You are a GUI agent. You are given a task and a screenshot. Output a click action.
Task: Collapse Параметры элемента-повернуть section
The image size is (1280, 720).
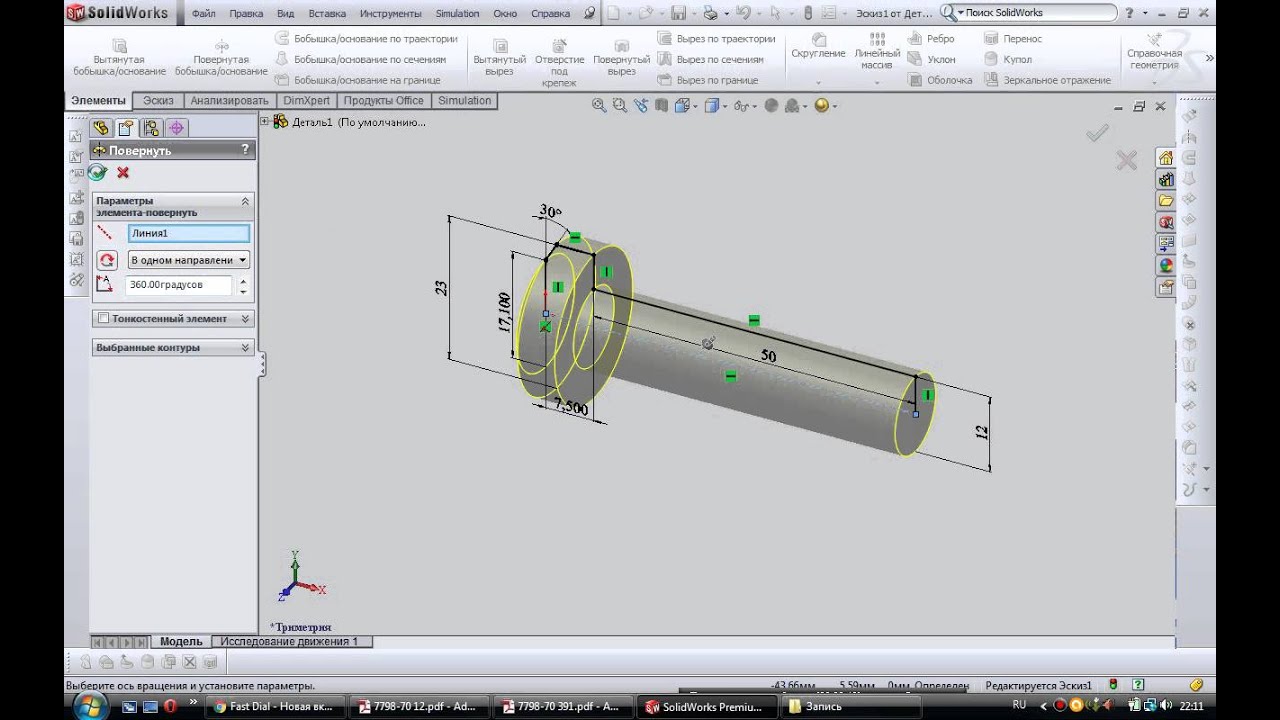(245, 201)
